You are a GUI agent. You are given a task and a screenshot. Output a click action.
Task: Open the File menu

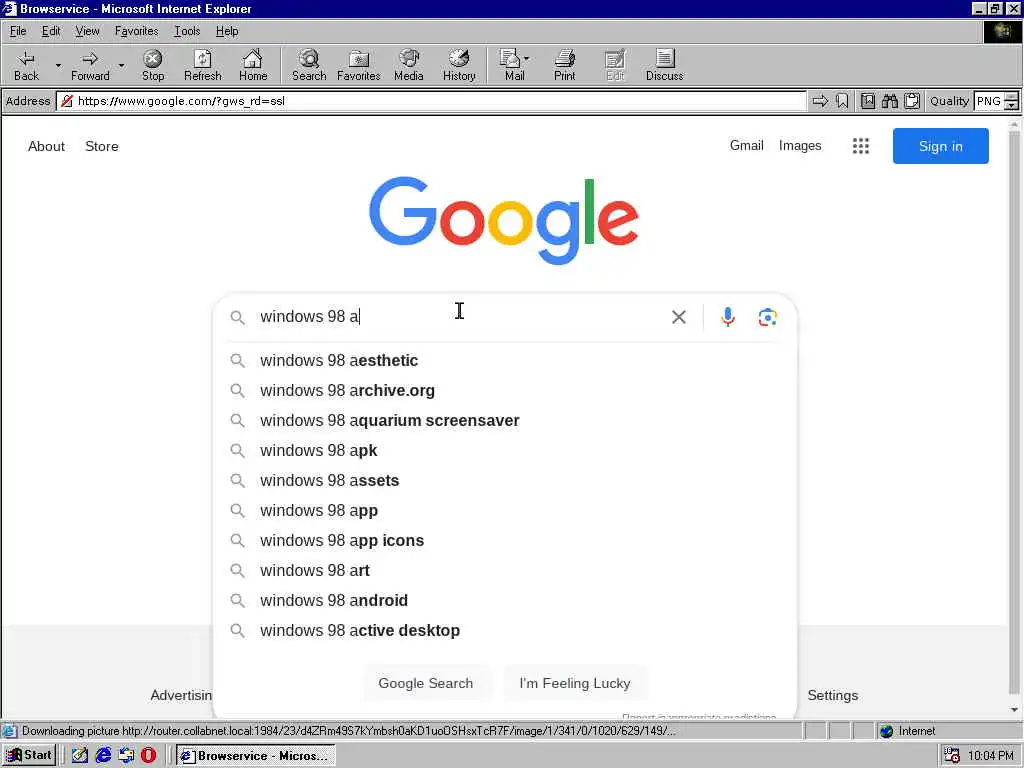[x=18, y=31]
